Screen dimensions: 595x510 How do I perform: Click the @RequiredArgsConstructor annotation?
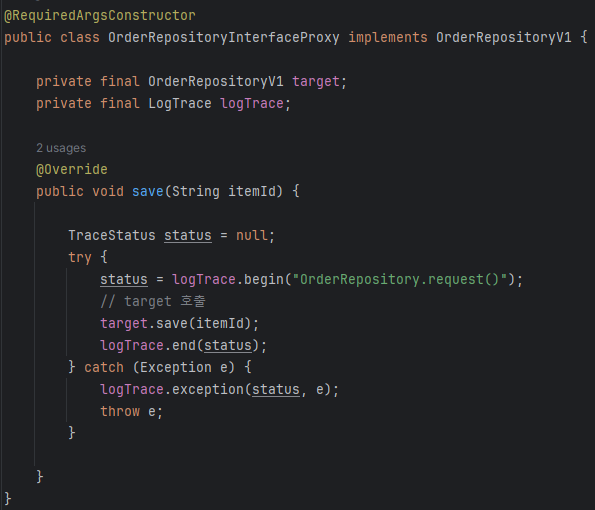[100, 16]
